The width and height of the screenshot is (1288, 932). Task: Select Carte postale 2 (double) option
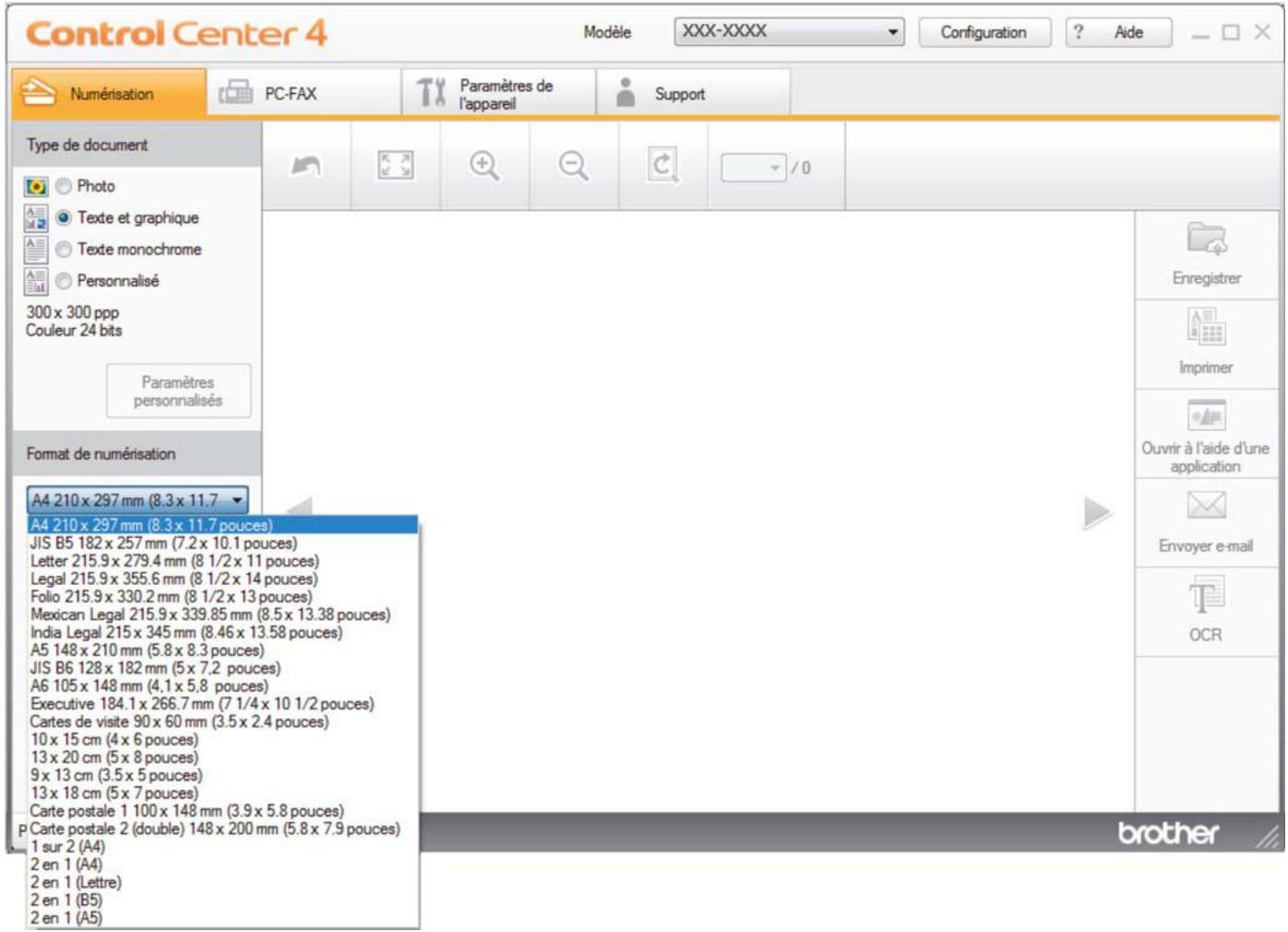[222, 829]
